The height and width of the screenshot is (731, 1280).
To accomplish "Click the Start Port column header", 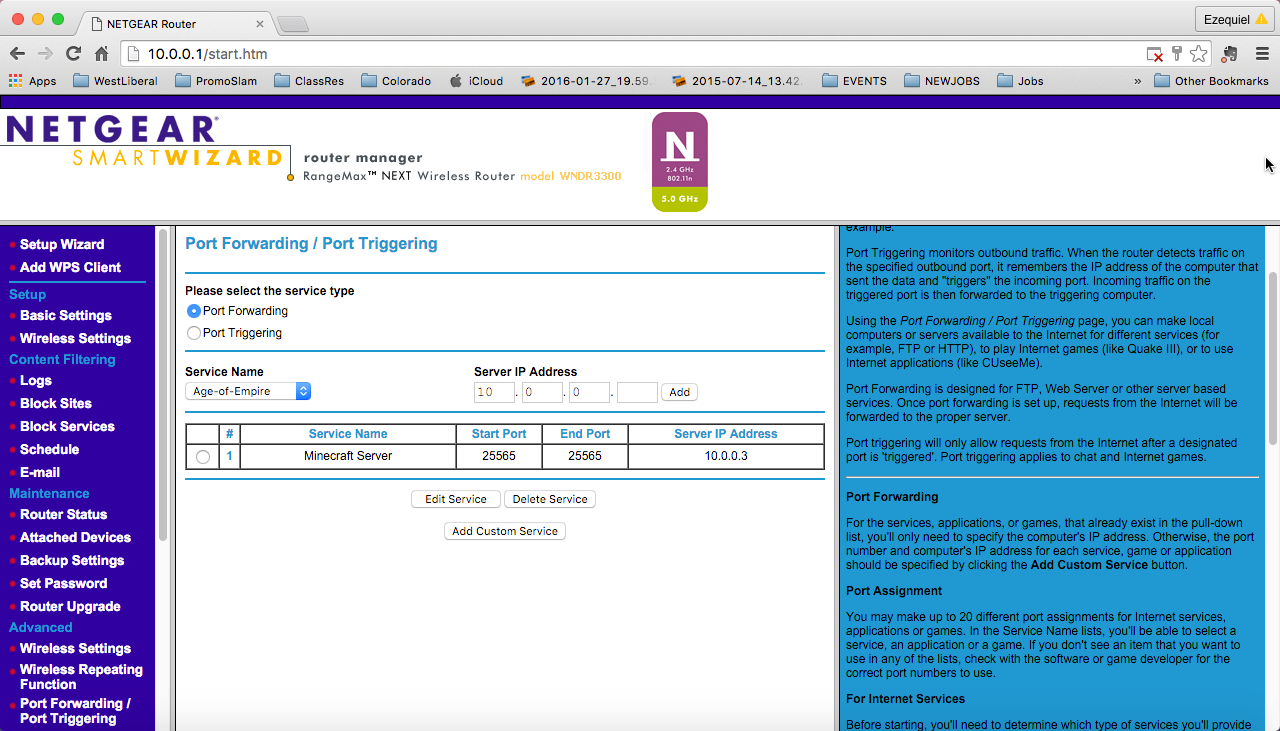I will [499, 434].
